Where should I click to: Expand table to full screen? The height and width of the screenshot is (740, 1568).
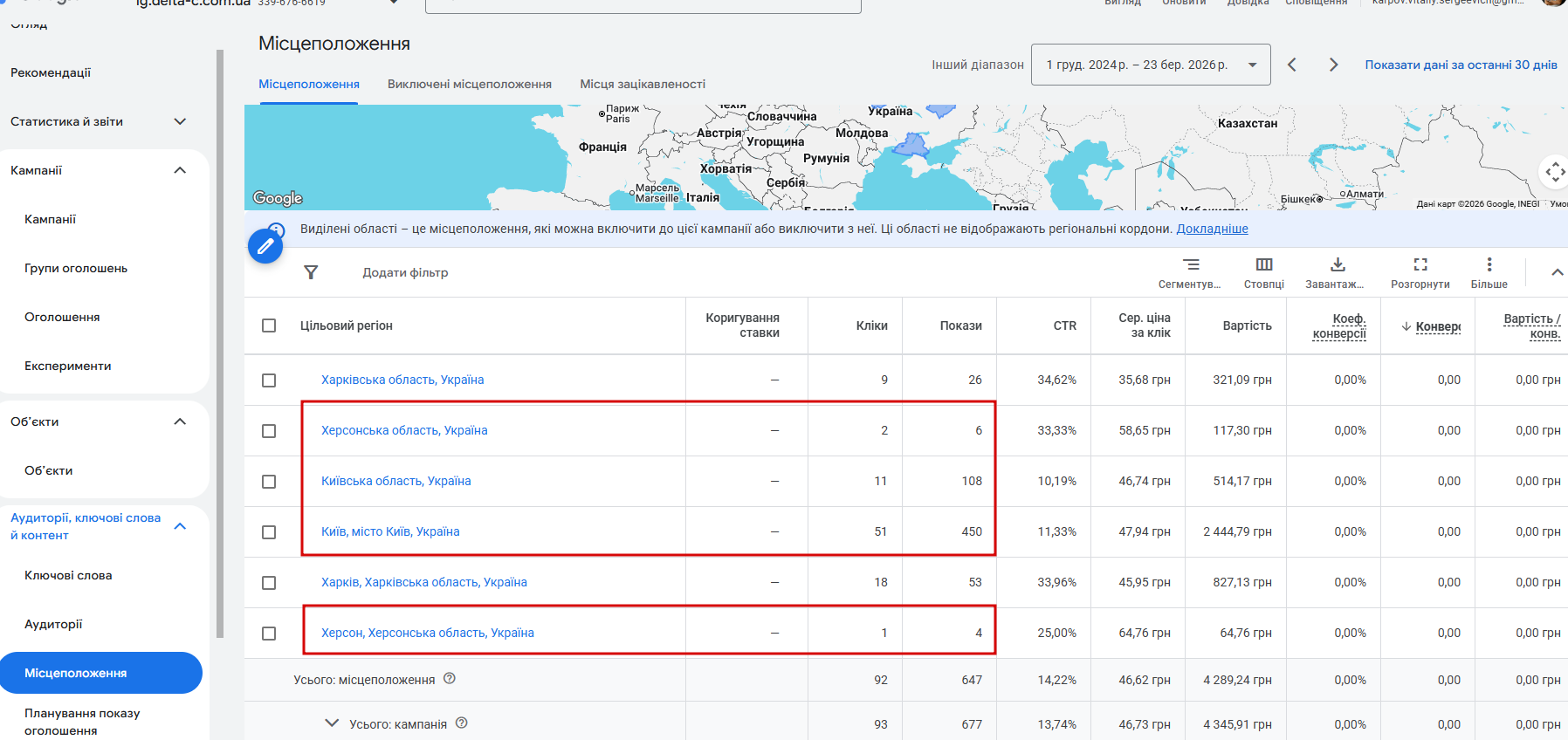(1420, 265)
